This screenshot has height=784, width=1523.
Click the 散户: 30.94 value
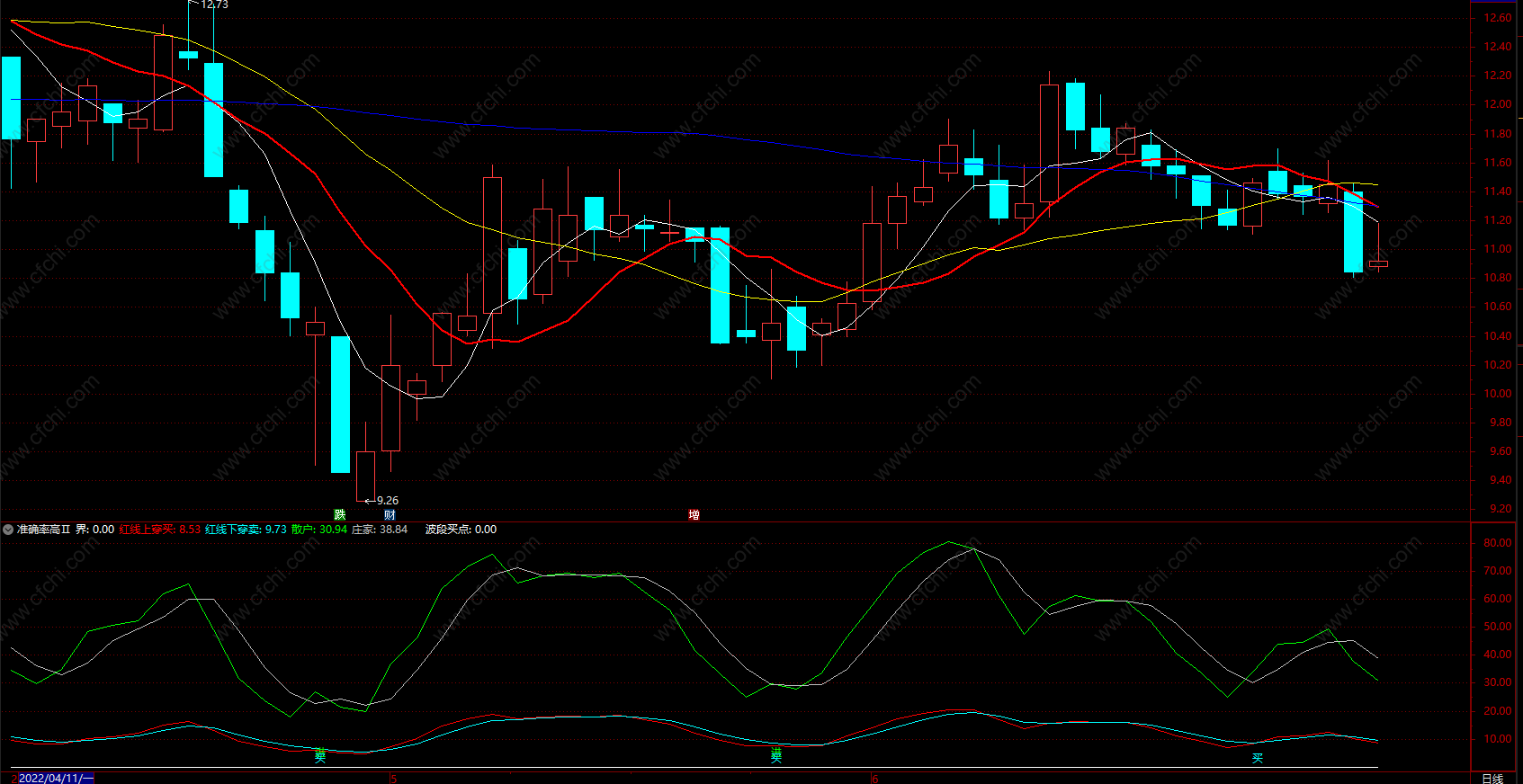pyautogui.click(x=319, y=530)
